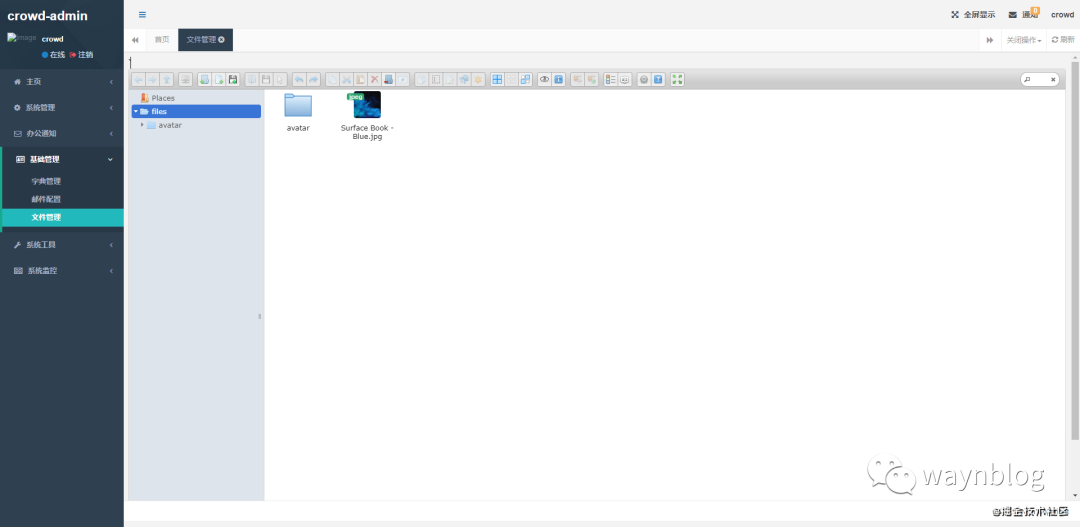1080x527 pixels.
Task: Click the scroll tabs left double-arrow
Action: [x=135, y=40]
